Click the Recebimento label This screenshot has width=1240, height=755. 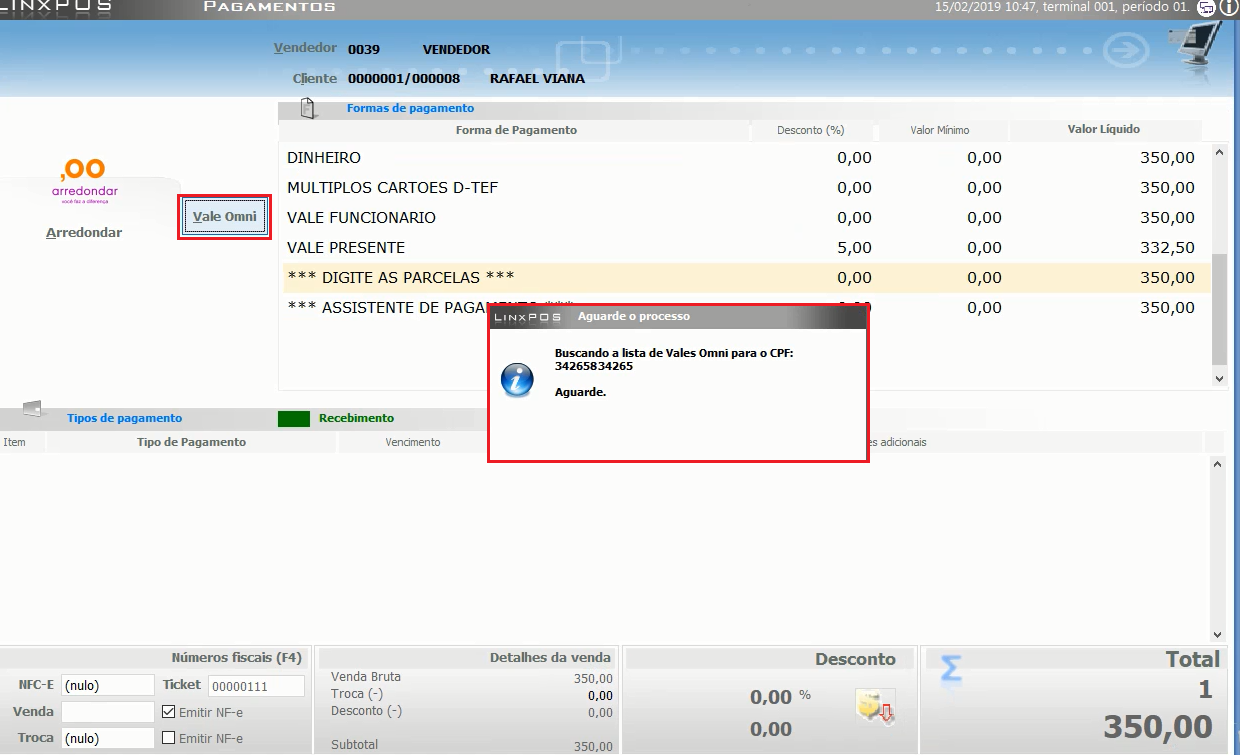pos(356,418)
